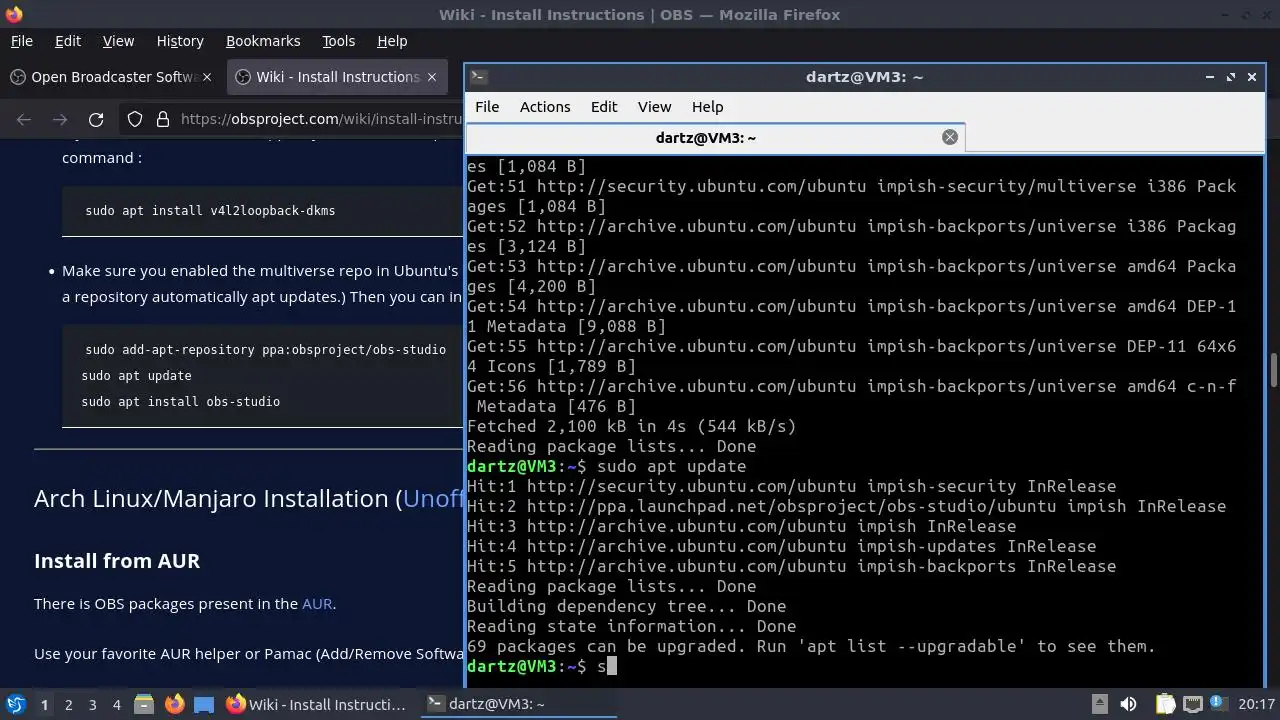Viewport: 1280px width, 720px height.
Task: Click the terminal icon in terminal title bar
Action: tap(478, 76)
